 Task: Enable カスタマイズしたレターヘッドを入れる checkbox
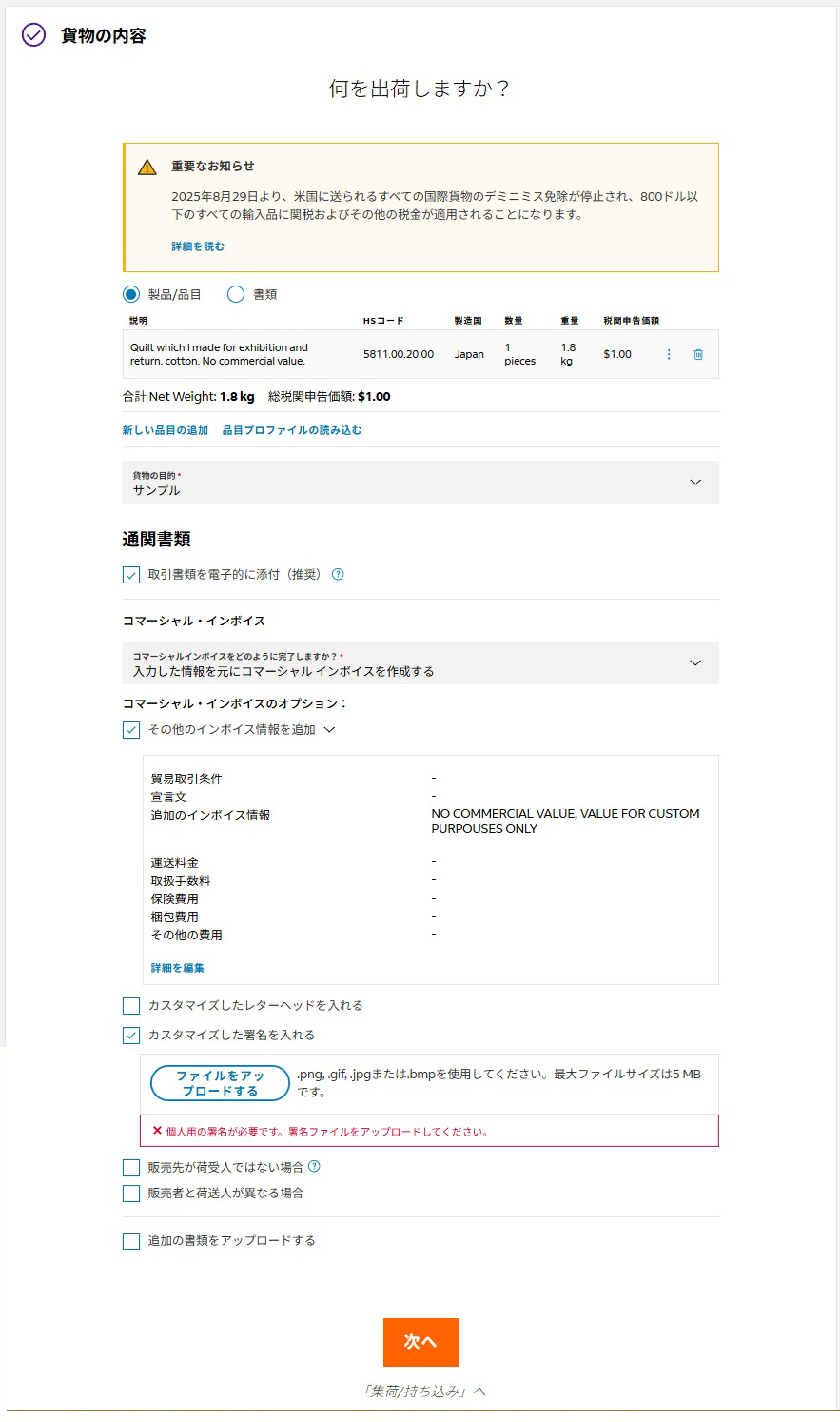(131, 1006)
